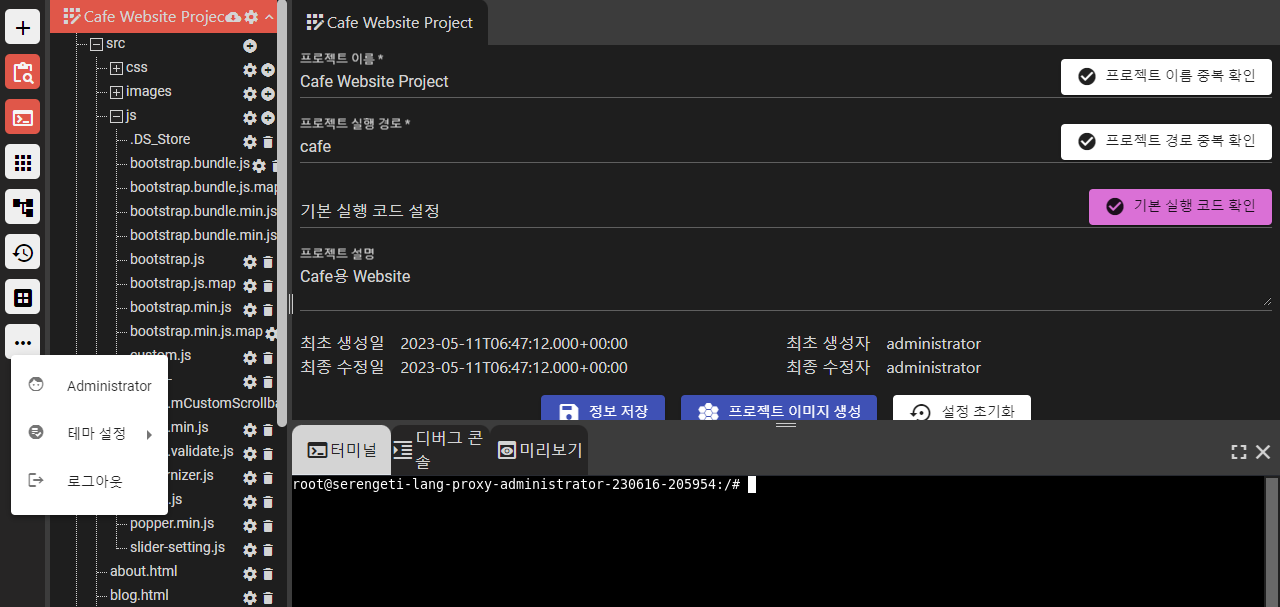Image resolution: width=1280 pixels, height=607 pixels.
Task: Collapse the src folder in tree
Action: pyautogui.click(x=96, y=44)
